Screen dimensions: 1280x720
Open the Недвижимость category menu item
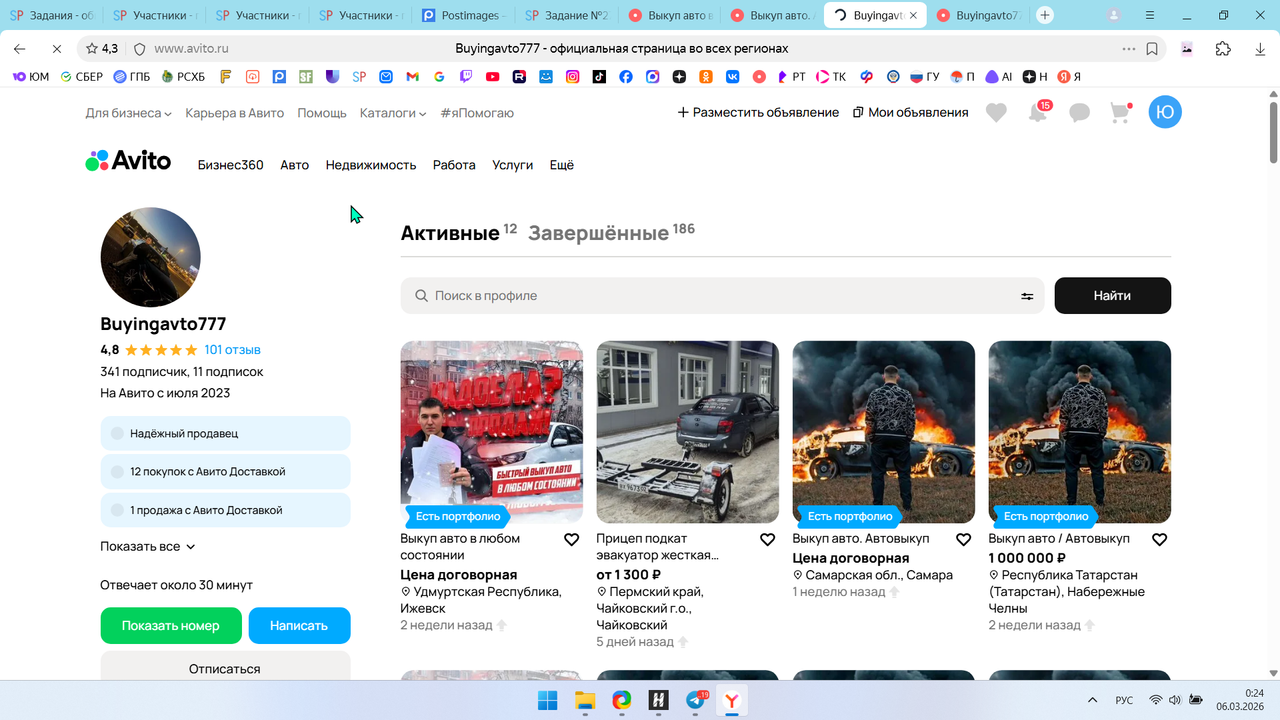click(x=371, y=165)
